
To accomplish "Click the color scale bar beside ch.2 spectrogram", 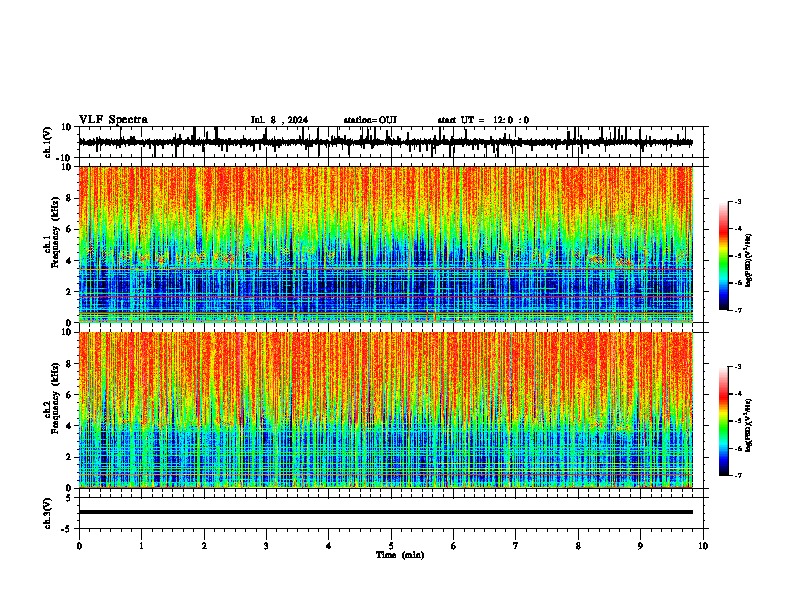I will (724, 421).
